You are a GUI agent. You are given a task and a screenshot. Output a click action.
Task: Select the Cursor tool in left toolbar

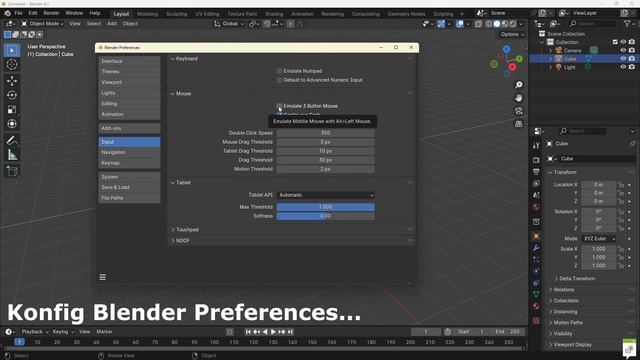(12, 64)
